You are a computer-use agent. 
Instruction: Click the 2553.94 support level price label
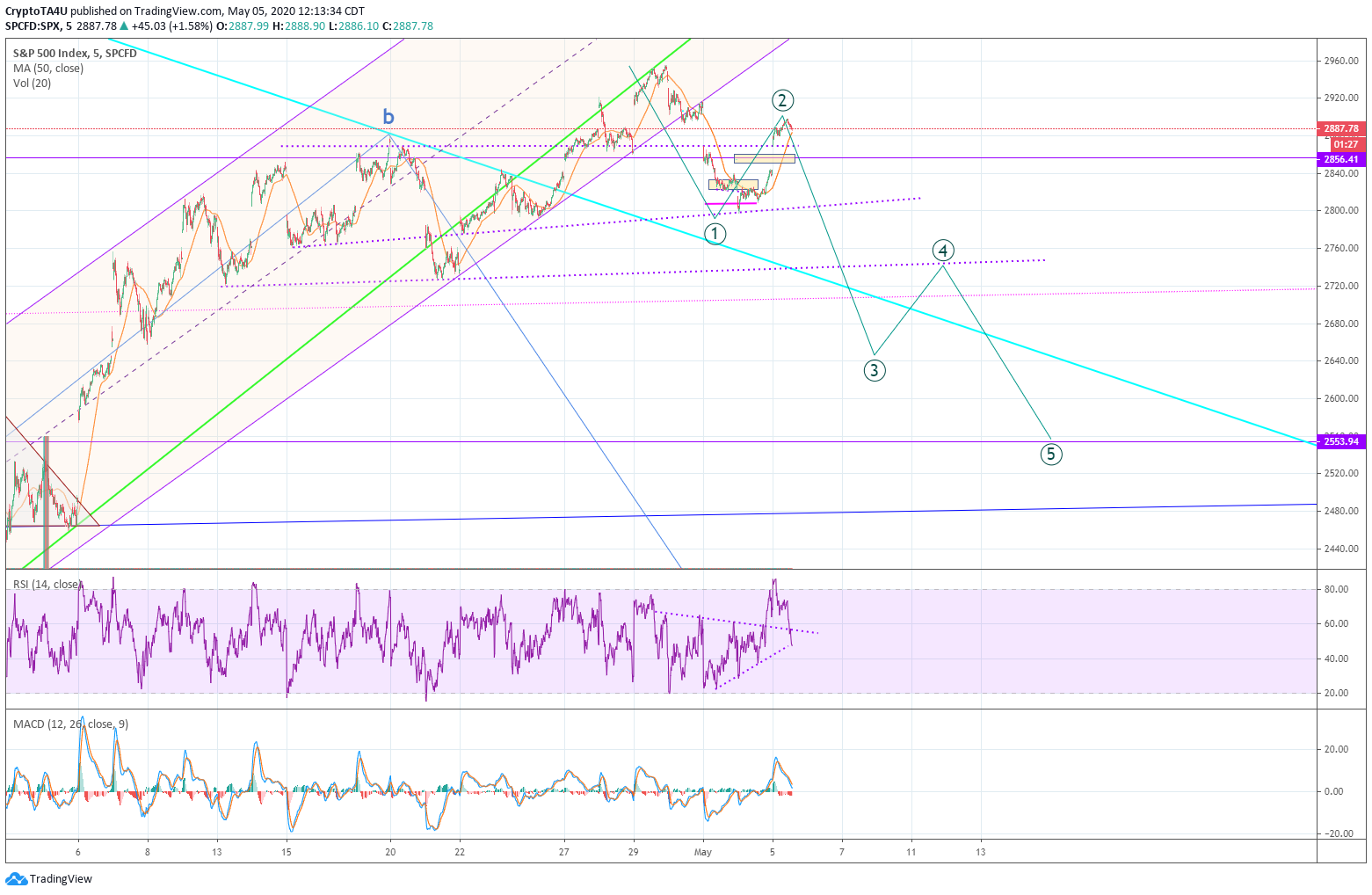pyautogui.click(x=1341, y=441)
